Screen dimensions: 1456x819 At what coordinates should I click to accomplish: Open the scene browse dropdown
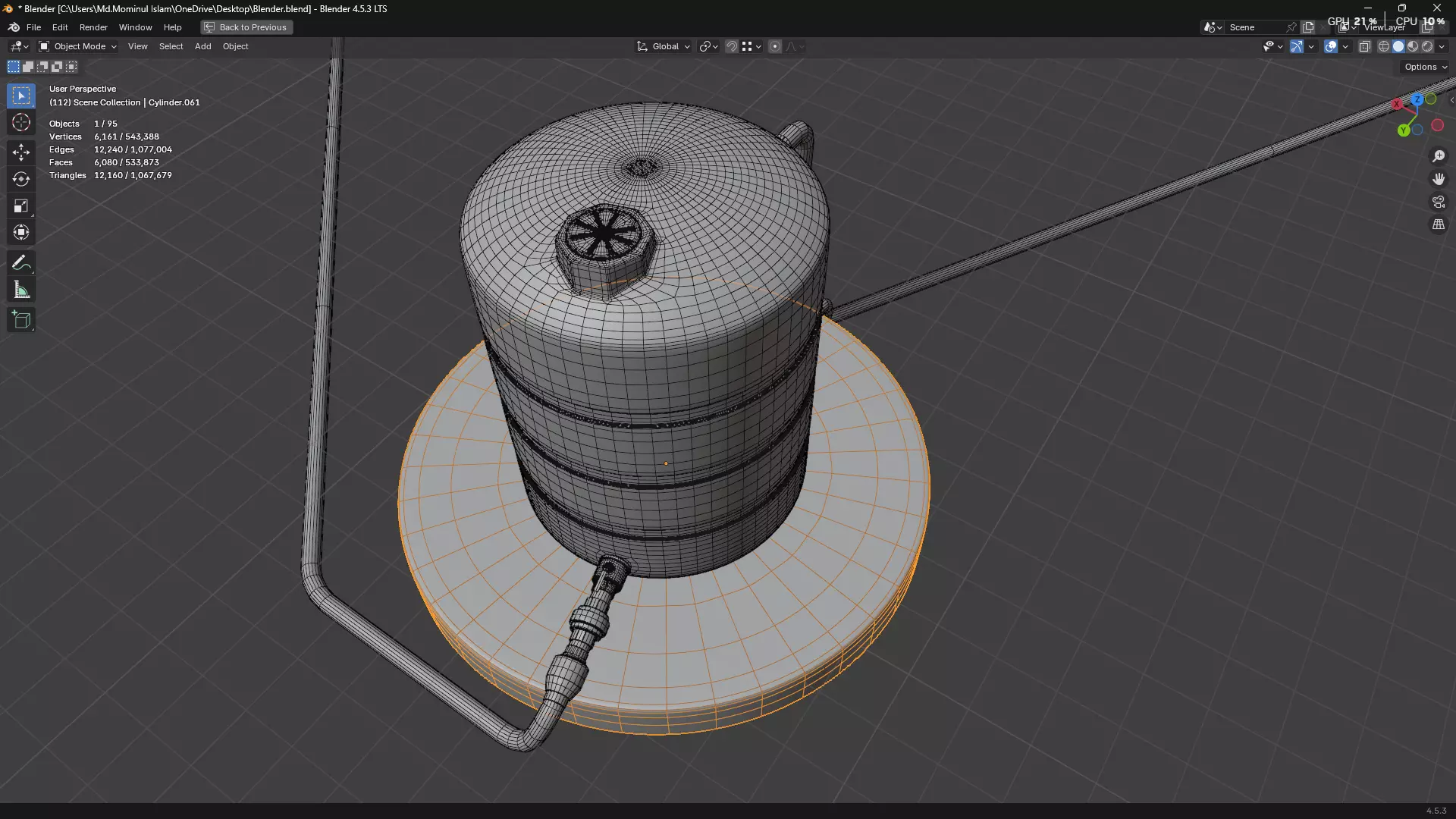pyautogui.click(x=1212, y=27)
